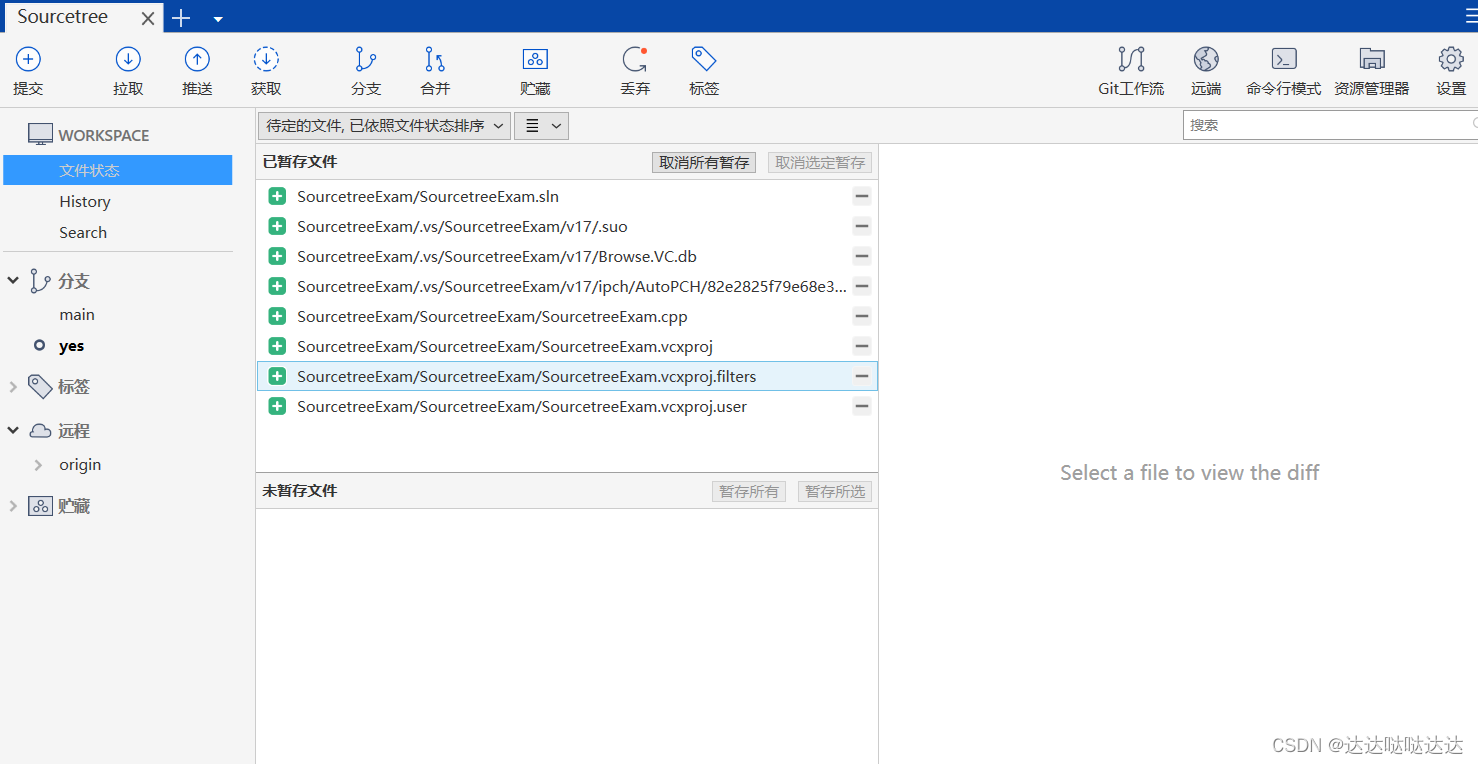
Task: Click 暂存所有 button
Action: tap(749, 491)
